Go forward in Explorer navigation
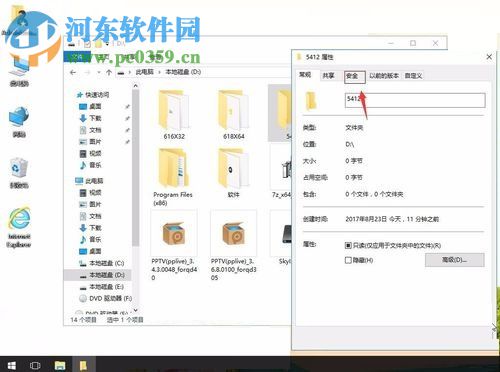Image resolution: width=500 pixels, height=372 pixels. pos(87,72)
